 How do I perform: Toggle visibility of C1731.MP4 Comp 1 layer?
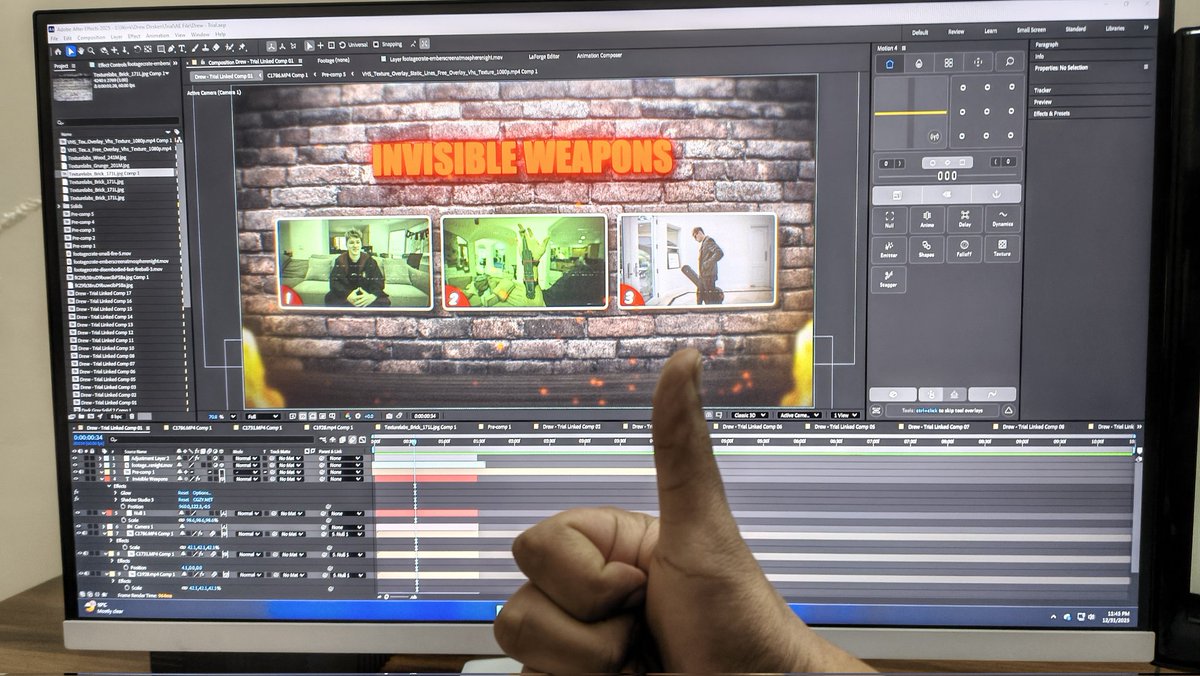[x=80, y=554]
